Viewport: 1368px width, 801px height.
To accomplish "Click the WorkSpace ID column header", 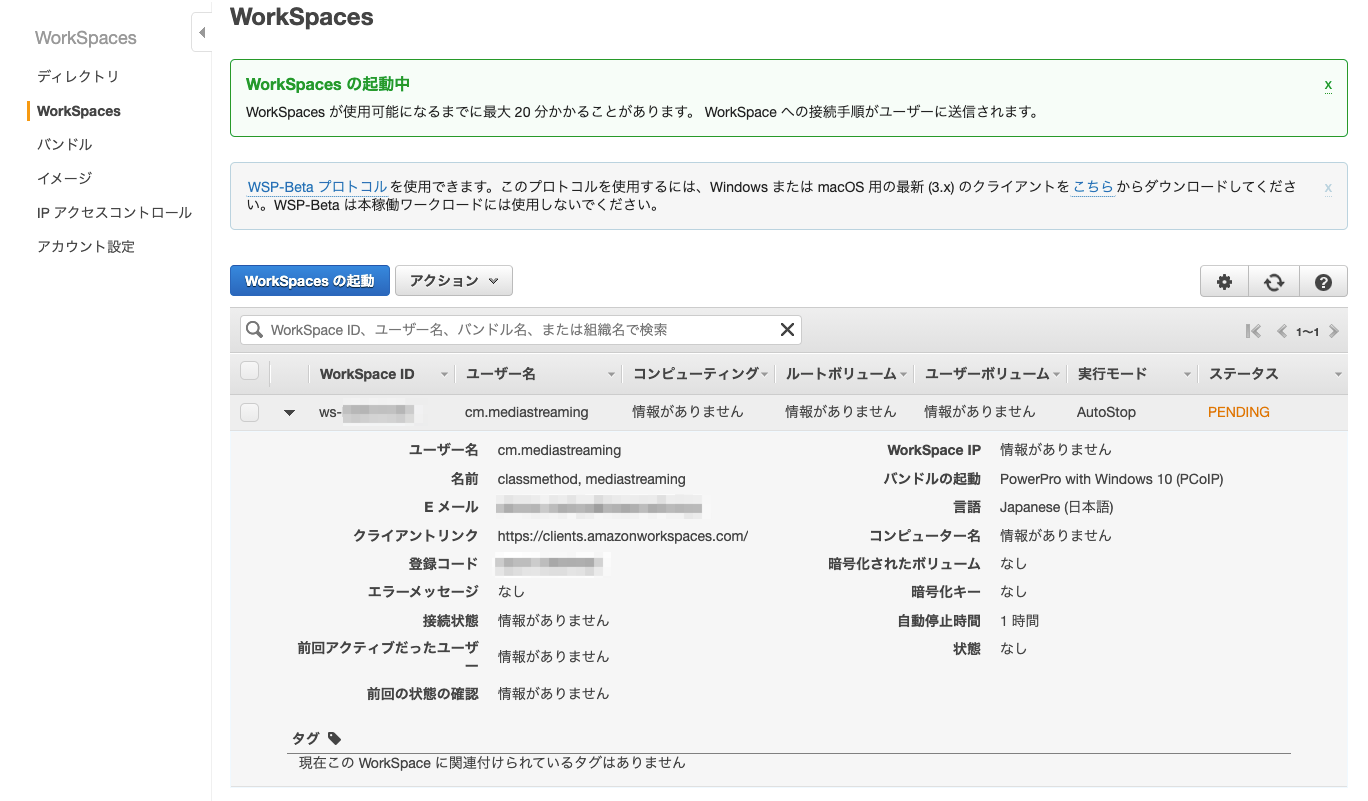I will 367,374.
